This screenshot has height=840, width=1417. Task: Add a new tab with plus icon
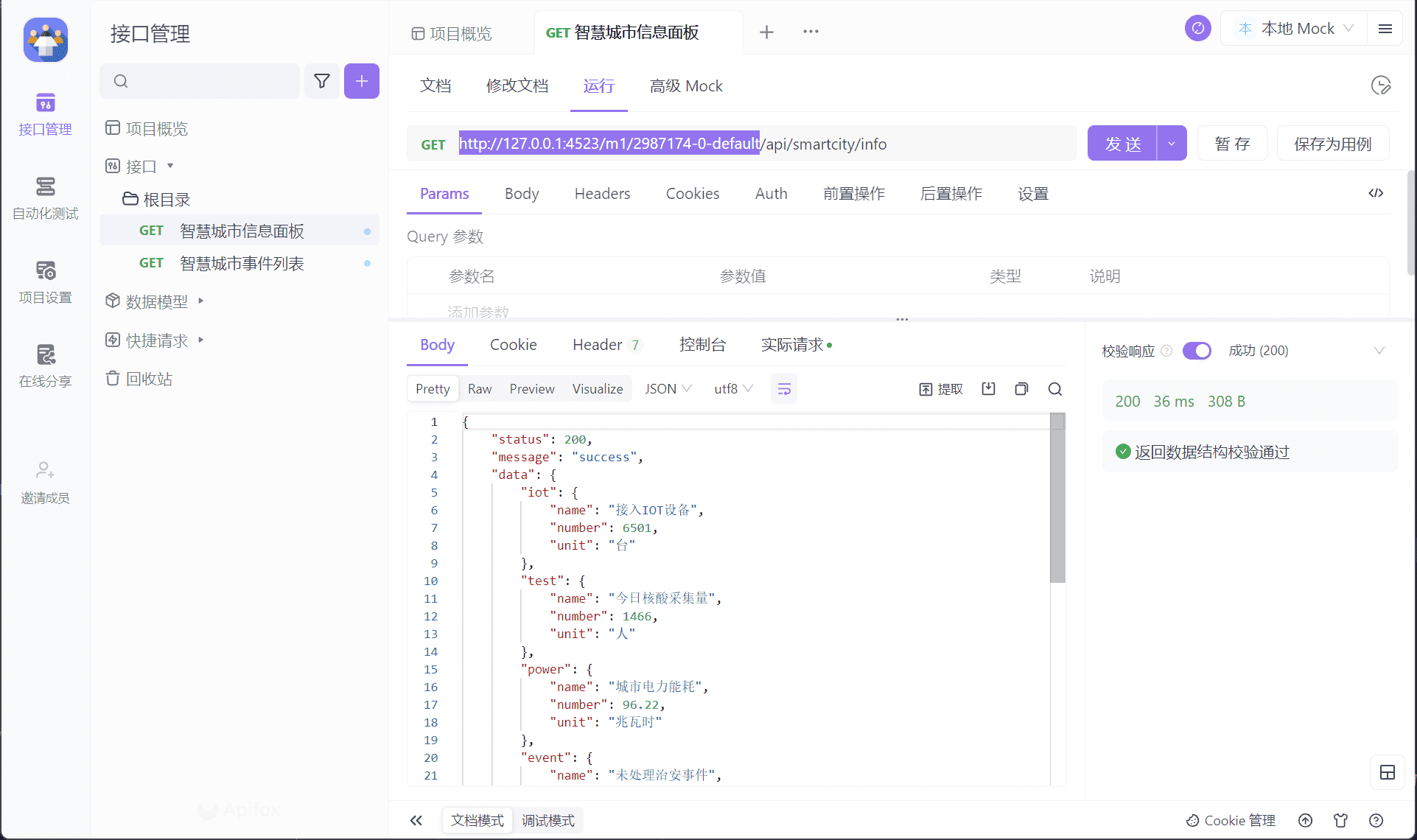[x=766, y=32]
